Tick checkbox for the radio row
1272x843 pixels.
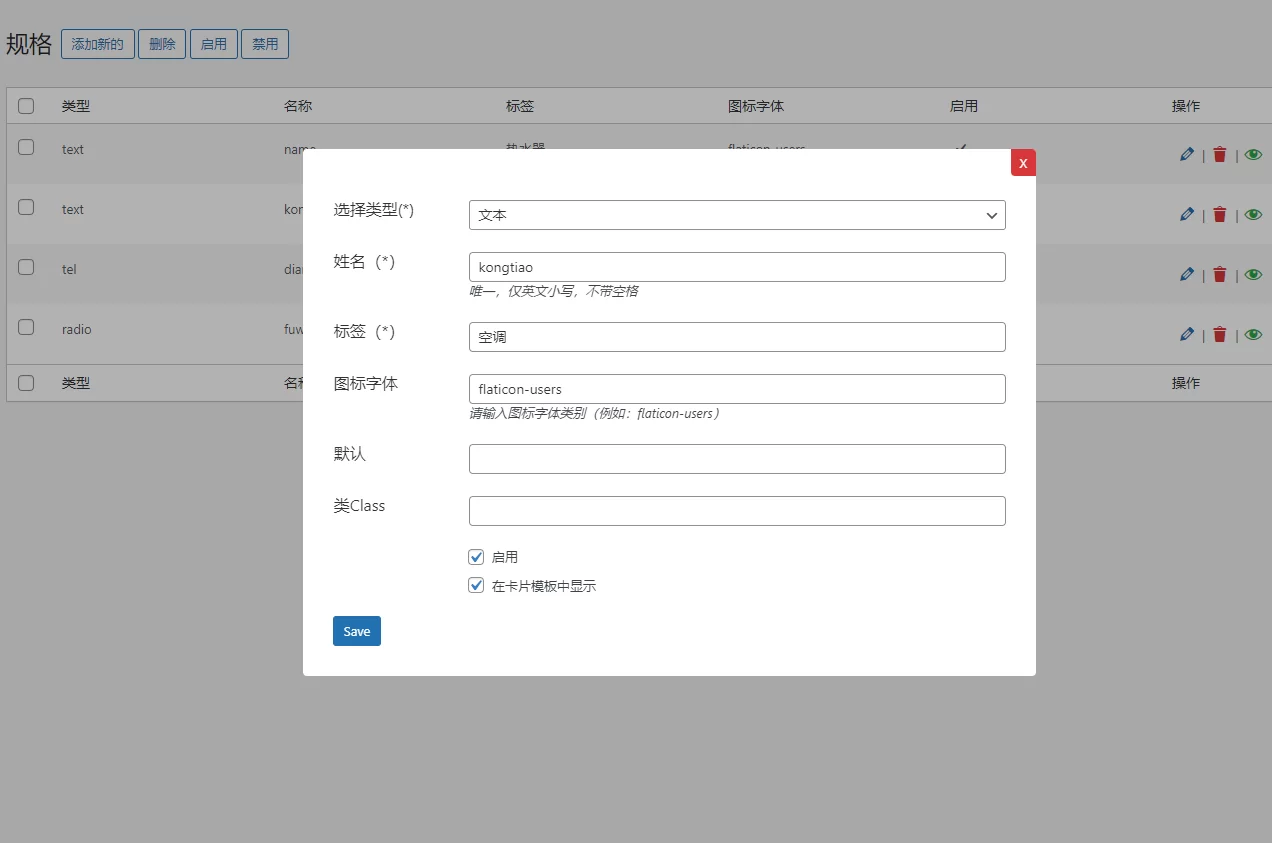point(26,327)
